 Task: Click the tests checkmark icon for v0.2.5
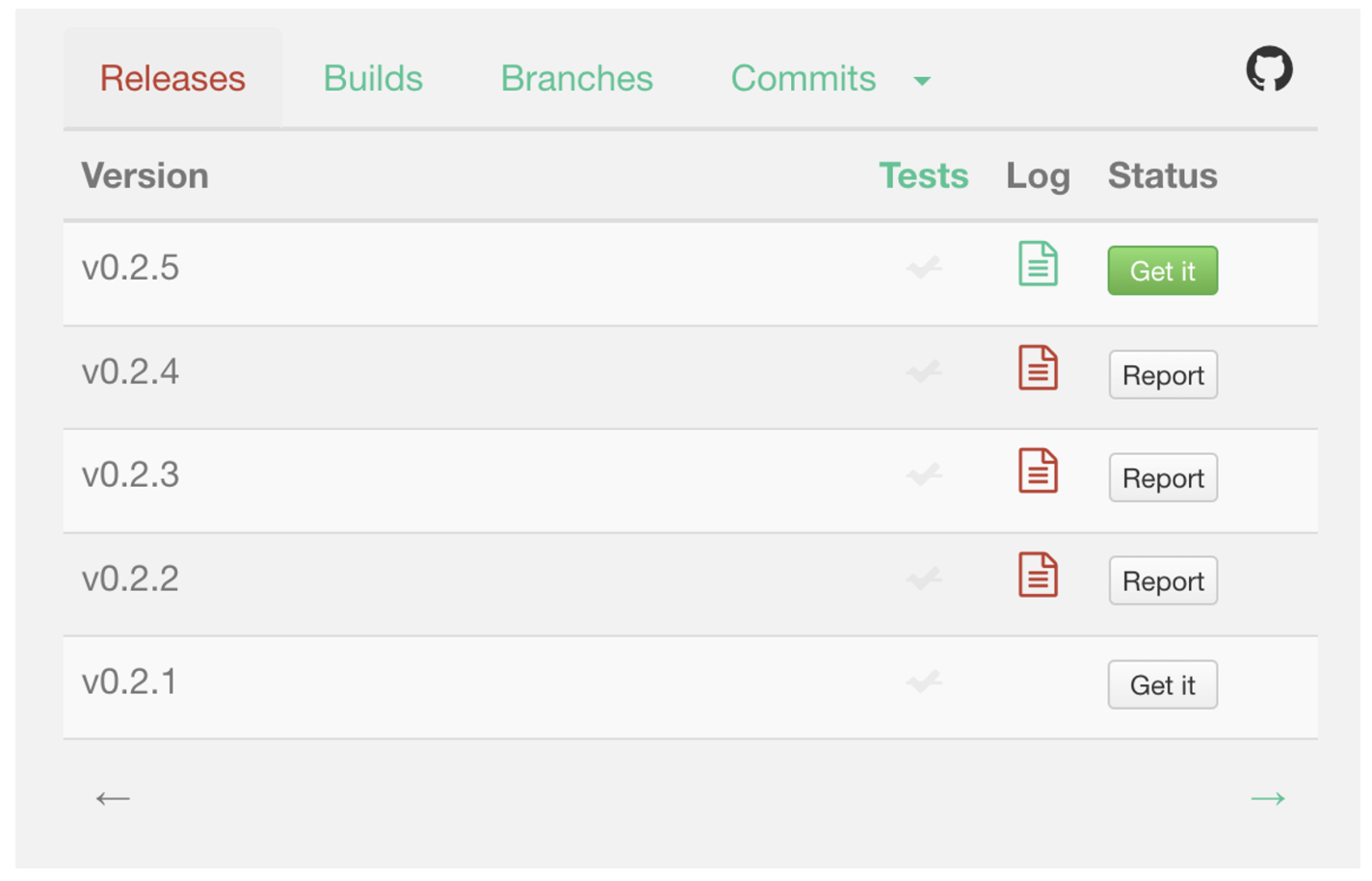[x=924, y=267]
